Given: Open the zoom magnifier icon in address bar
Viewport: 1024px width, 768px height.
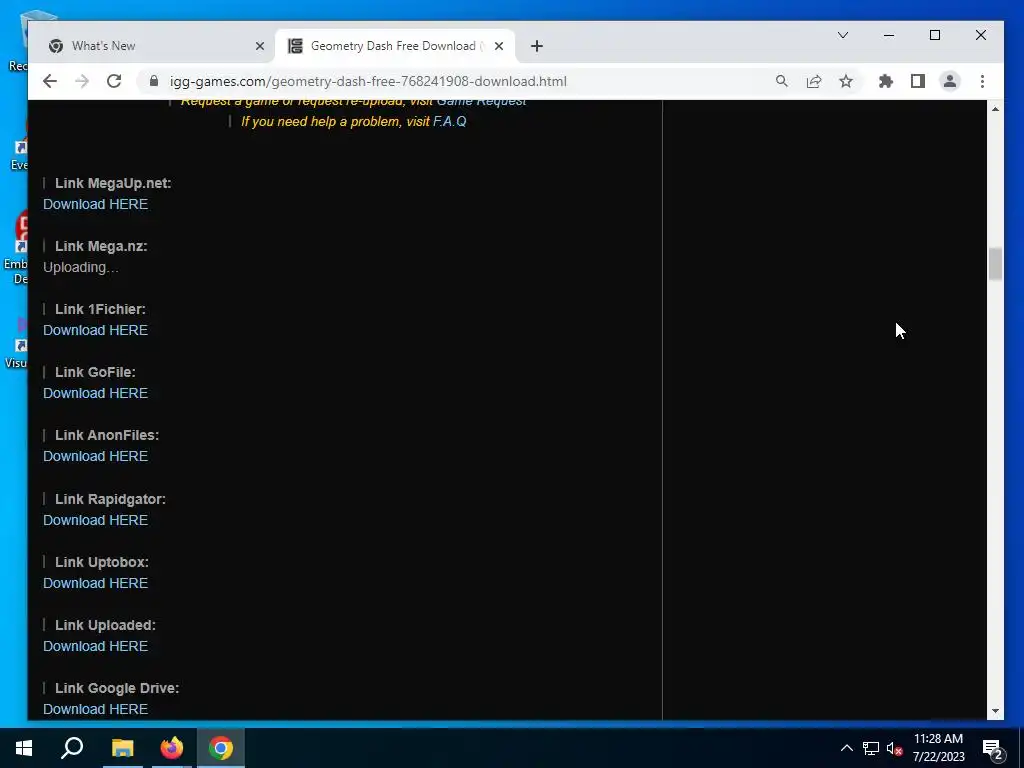Looking at the screenshot, I should click(782, 81).
